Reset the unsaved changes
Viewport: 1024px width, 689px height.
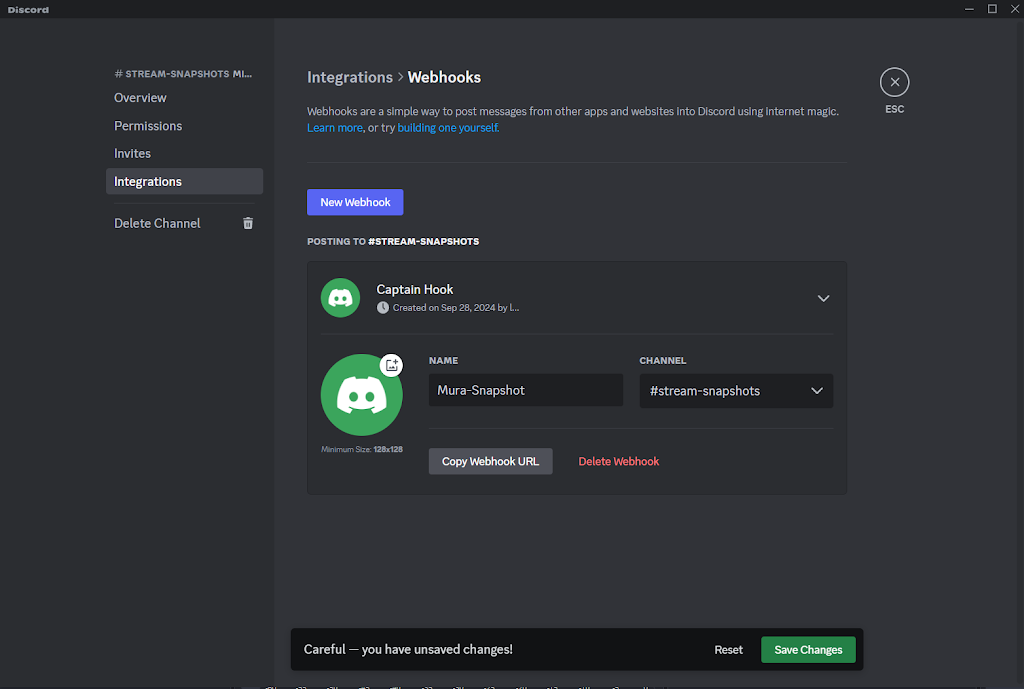(x=728, y=650)
